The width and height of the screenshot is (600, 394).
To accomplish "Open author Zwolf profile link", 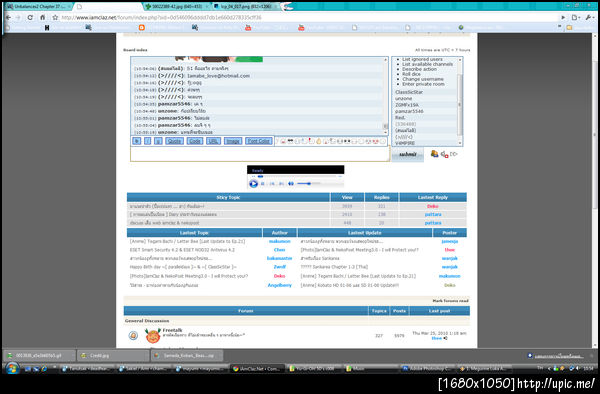I will [279, 267].
